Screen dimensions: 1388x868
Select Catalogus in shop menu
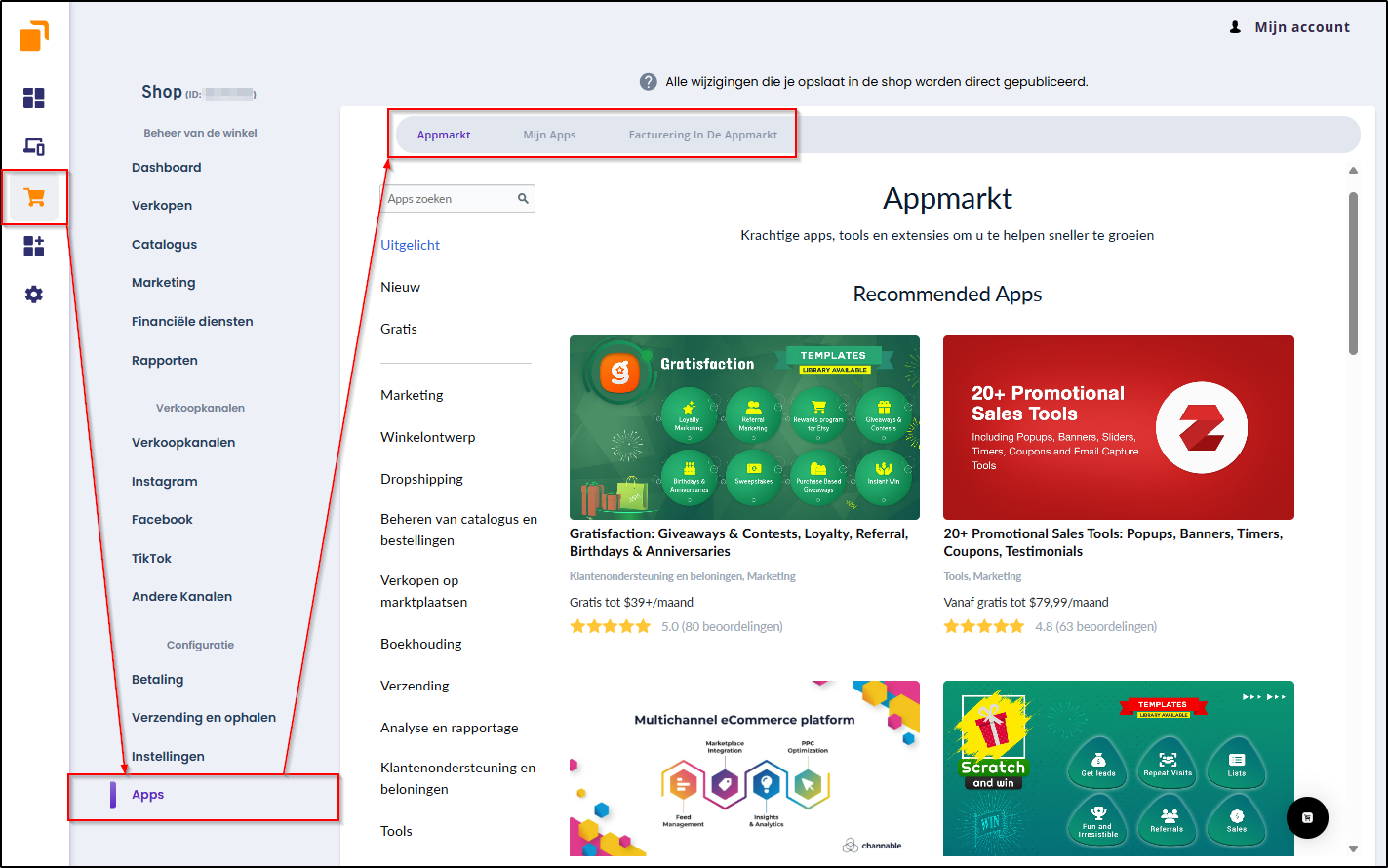coord(164,245)
